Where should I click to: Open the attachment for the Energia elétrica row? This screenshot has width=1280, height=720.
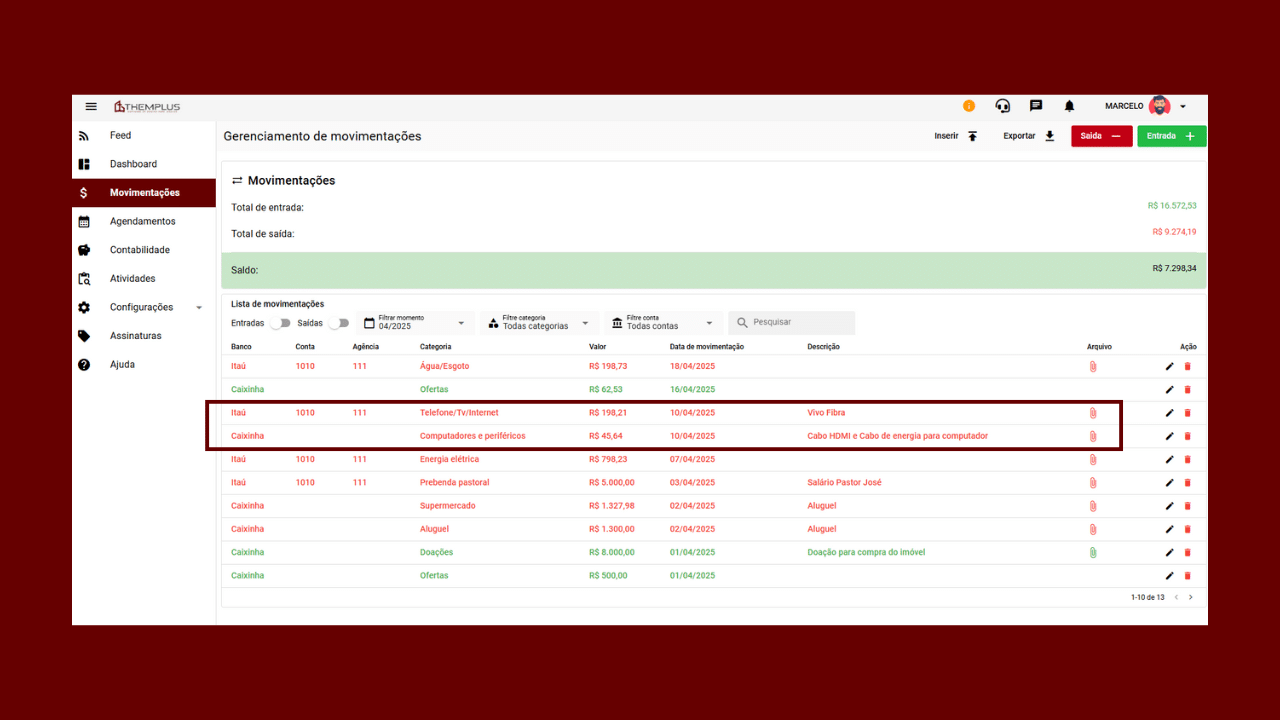tap(1092, 459)
